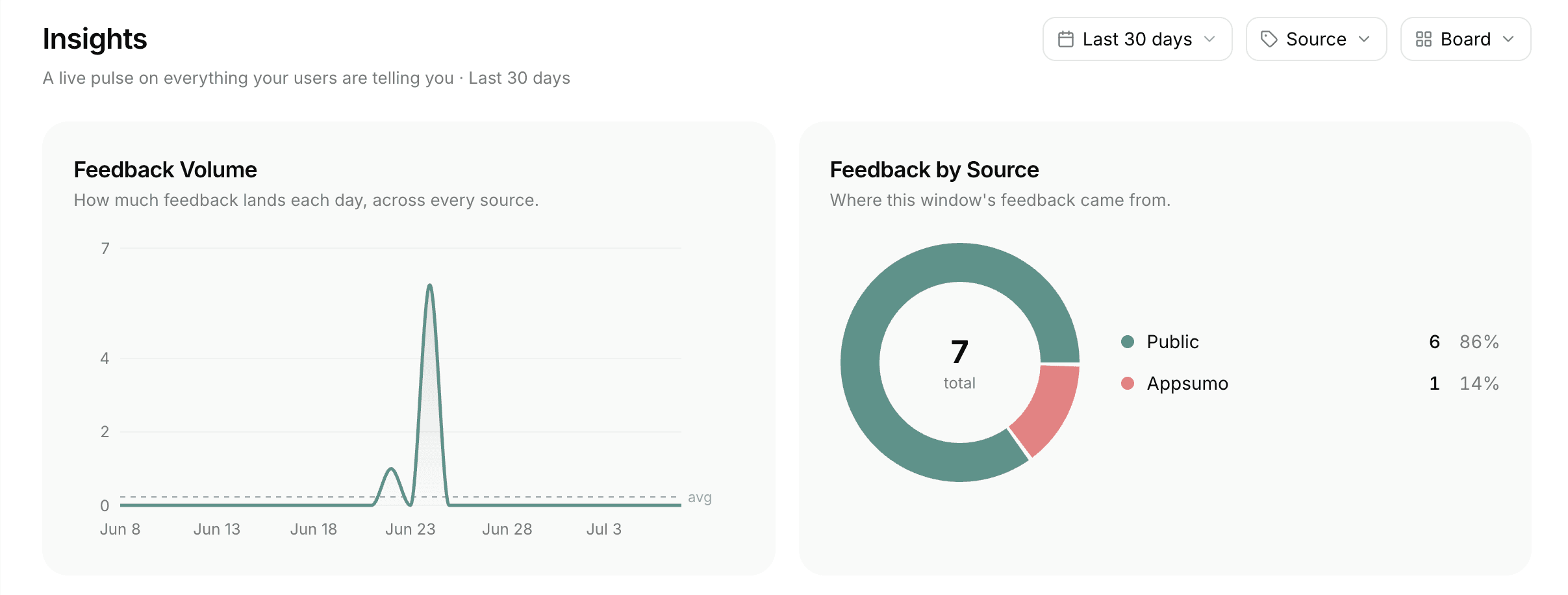Click the green Public legend dot

[x=1128, y=342]
